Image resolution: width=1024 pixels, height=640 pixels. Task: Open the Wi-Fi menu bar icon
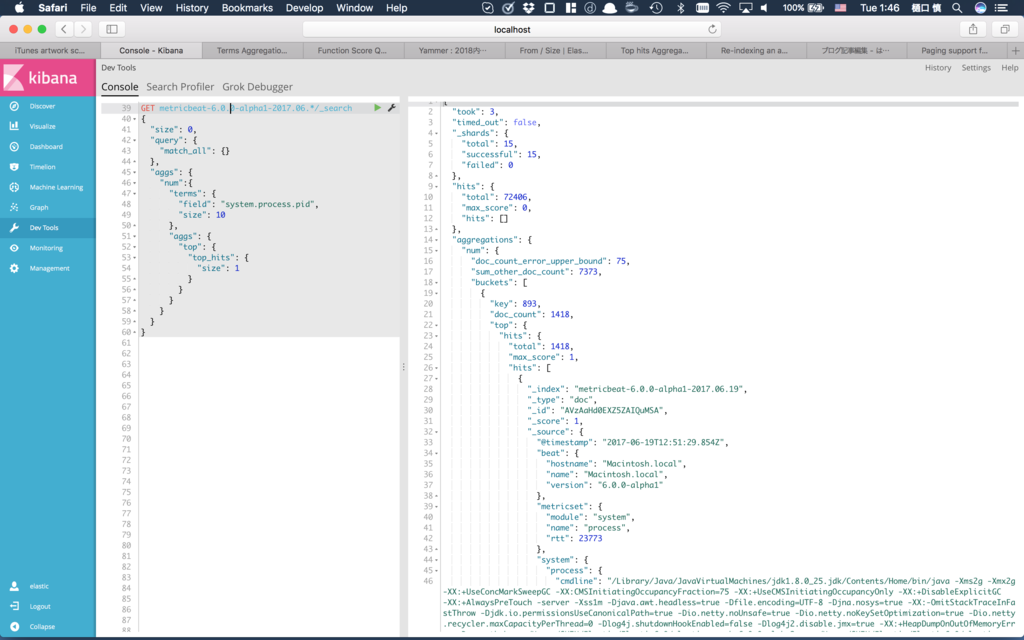coord(723,8)
